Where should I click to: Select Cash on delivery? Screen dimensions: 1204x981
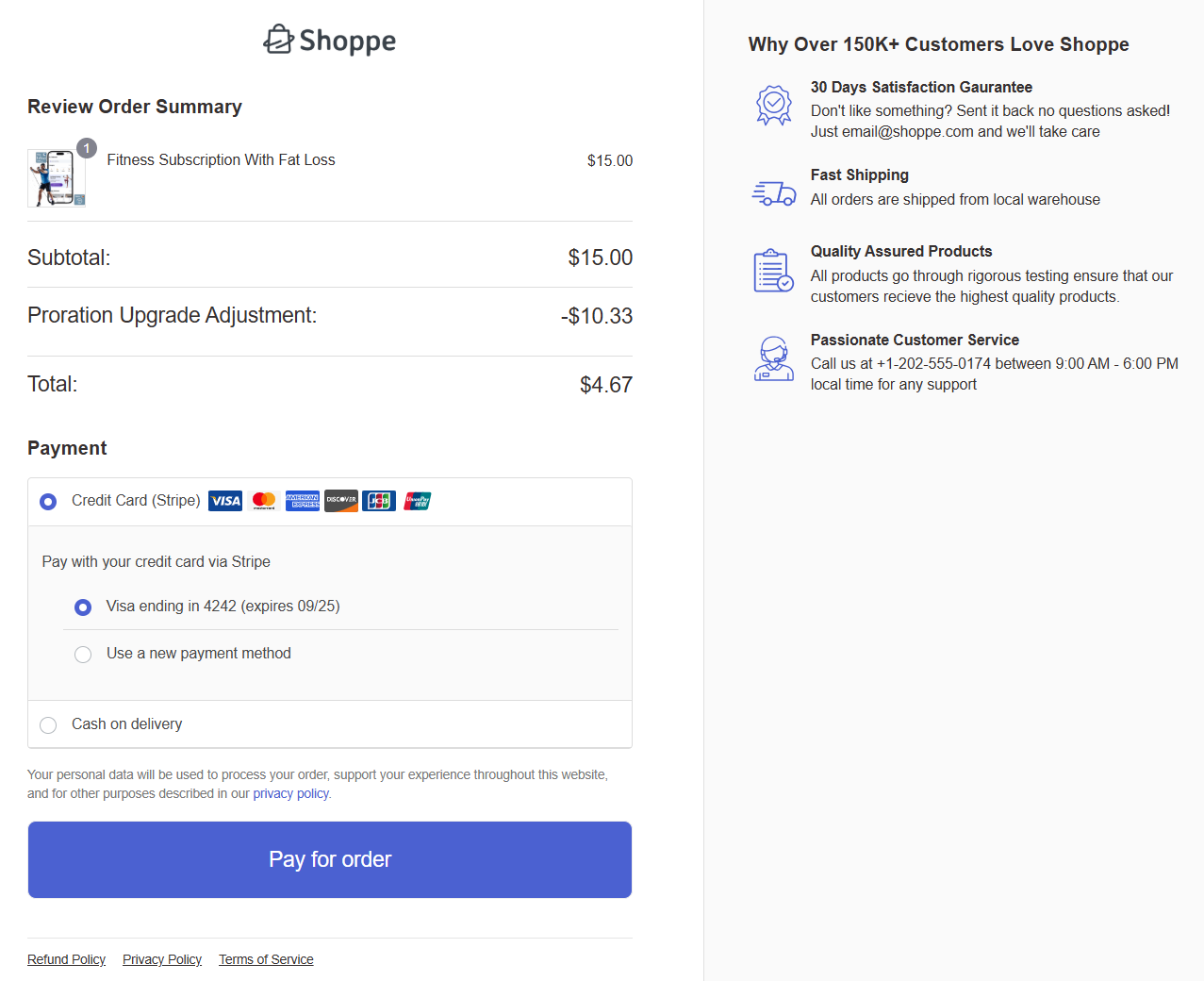pos(47,724)
